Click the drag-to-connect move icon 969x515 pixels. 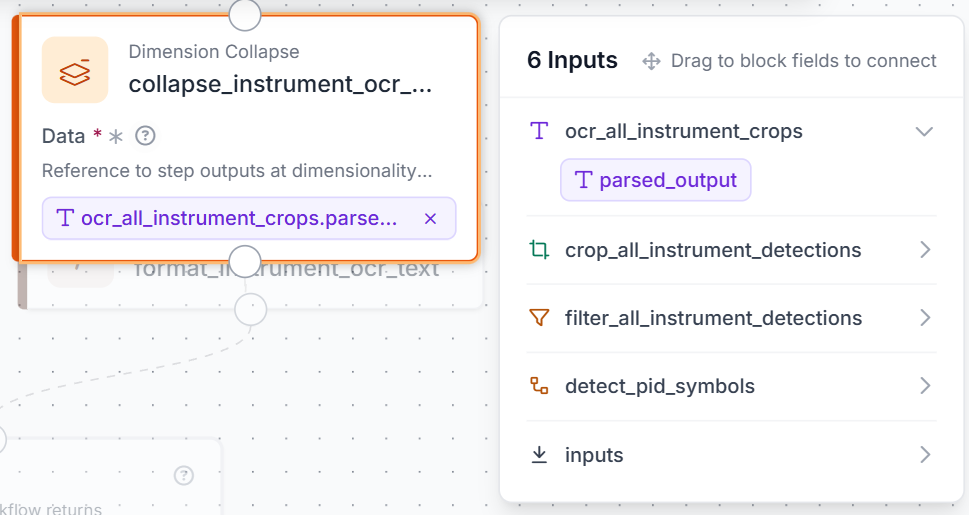click(651, 61)
